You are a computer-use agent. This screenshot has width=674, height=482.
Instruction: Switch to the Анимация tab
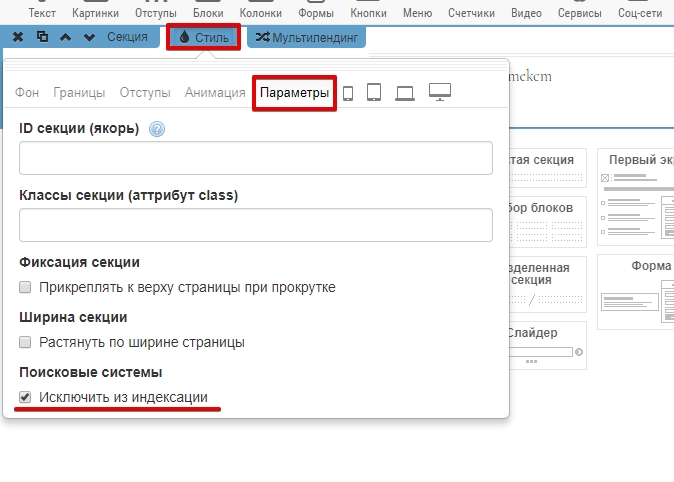[215, 93]
